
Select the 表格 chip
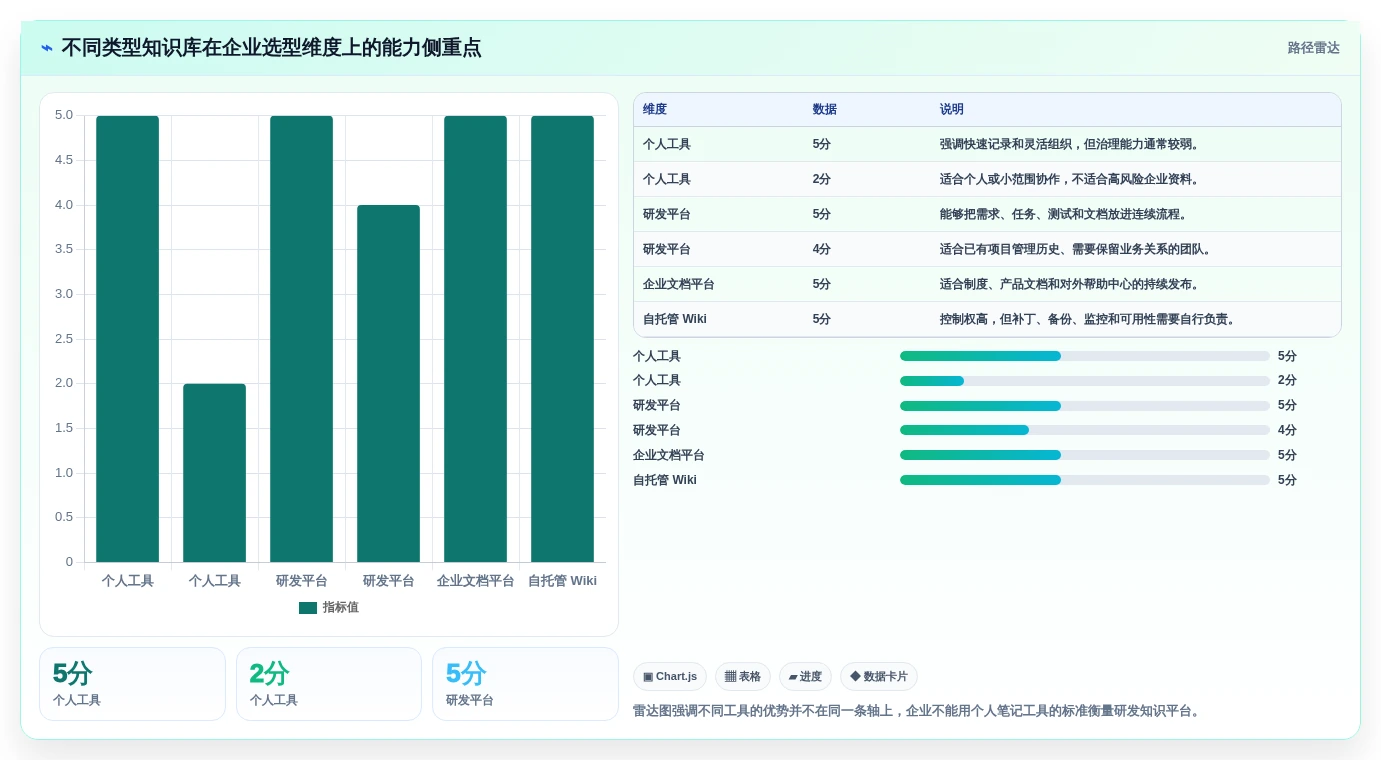point(743,677)
